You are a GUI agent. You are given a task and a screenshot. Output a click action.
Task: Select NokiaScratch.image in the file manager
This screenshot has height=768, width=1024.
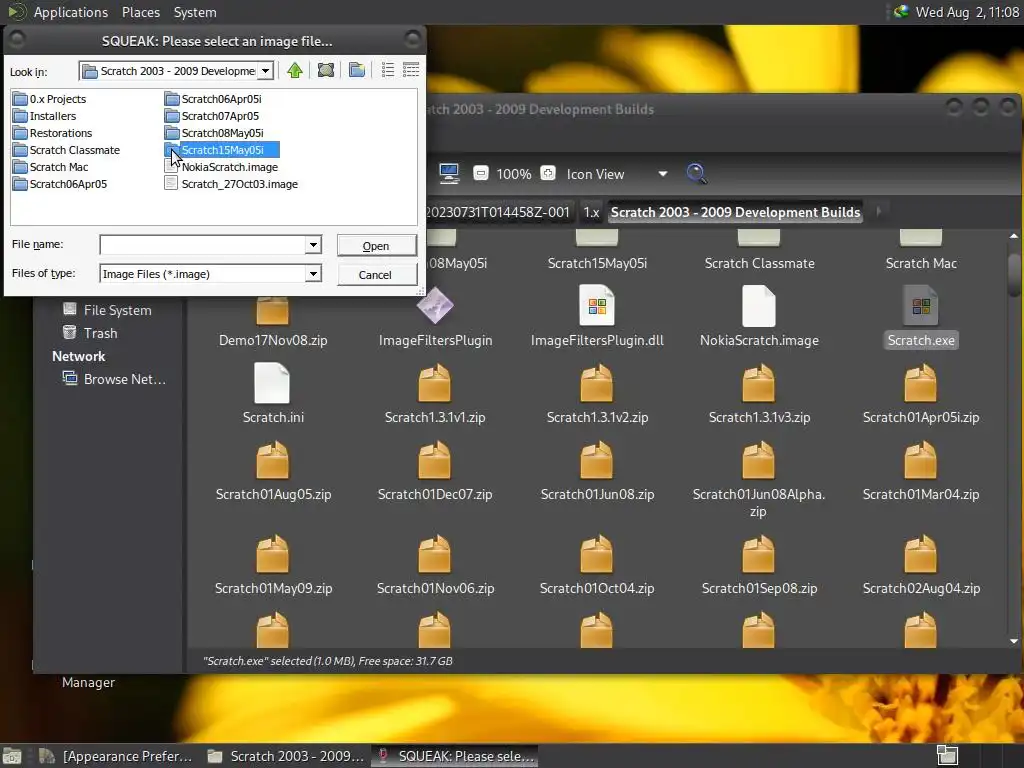point(759,318)
